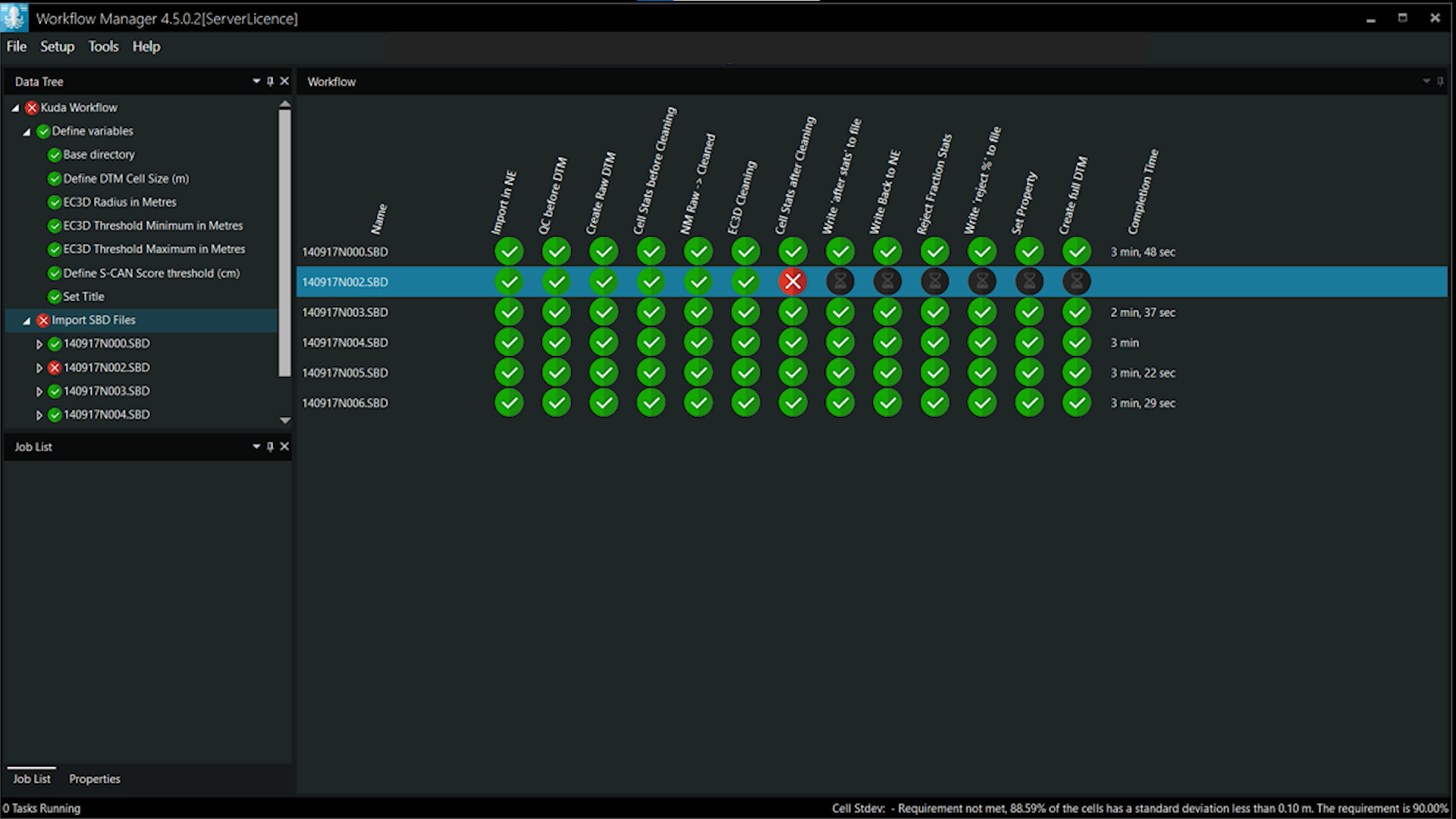This screenshot has height=819, width=1456.
Task: Click the Workflow Manager application logo icon
Action: (14, 17)
